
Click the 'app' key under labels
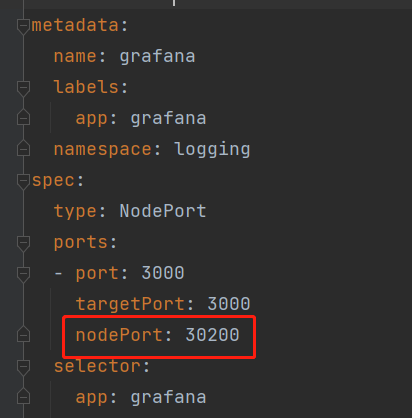click(x=92, y=119)
